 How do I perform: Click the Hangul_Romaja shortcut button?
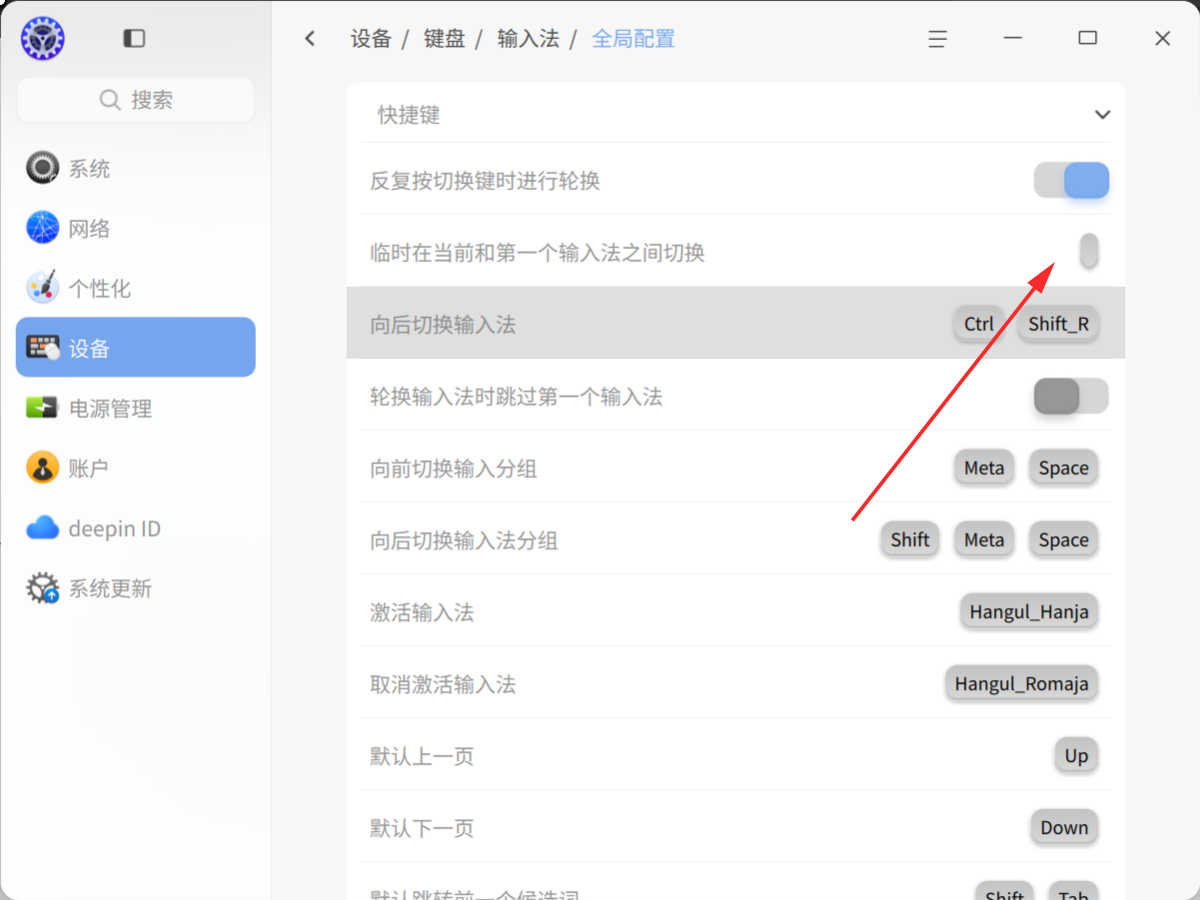coord(1021,684)
